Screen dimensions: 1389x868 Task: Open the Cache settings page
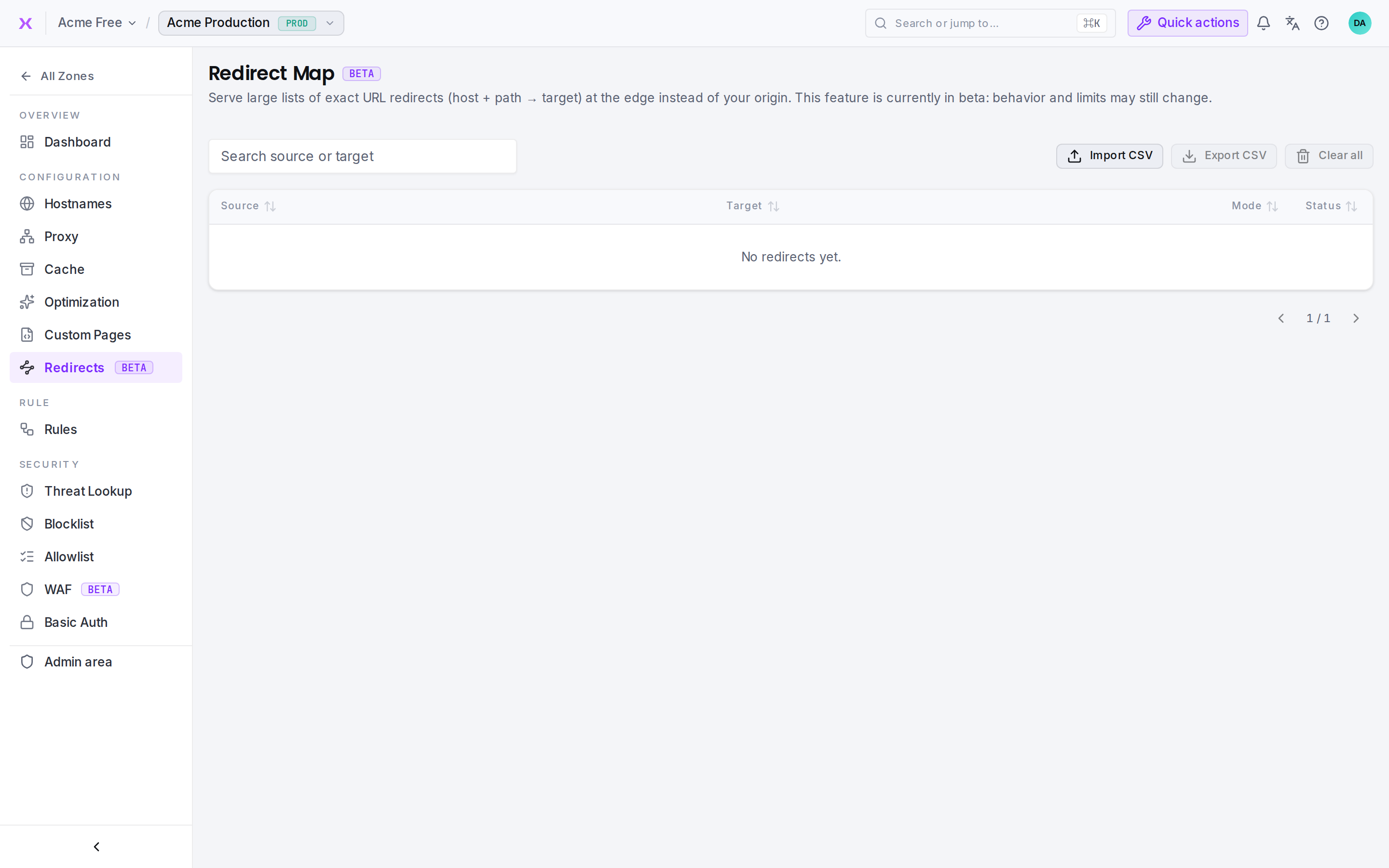point(96,269)
